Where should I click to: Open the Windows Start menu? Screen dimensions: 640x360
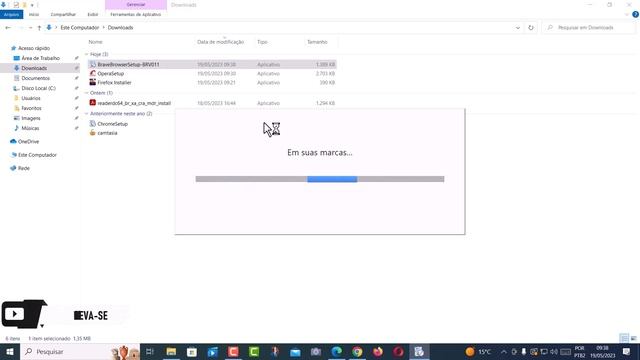[x=10, y=351]
